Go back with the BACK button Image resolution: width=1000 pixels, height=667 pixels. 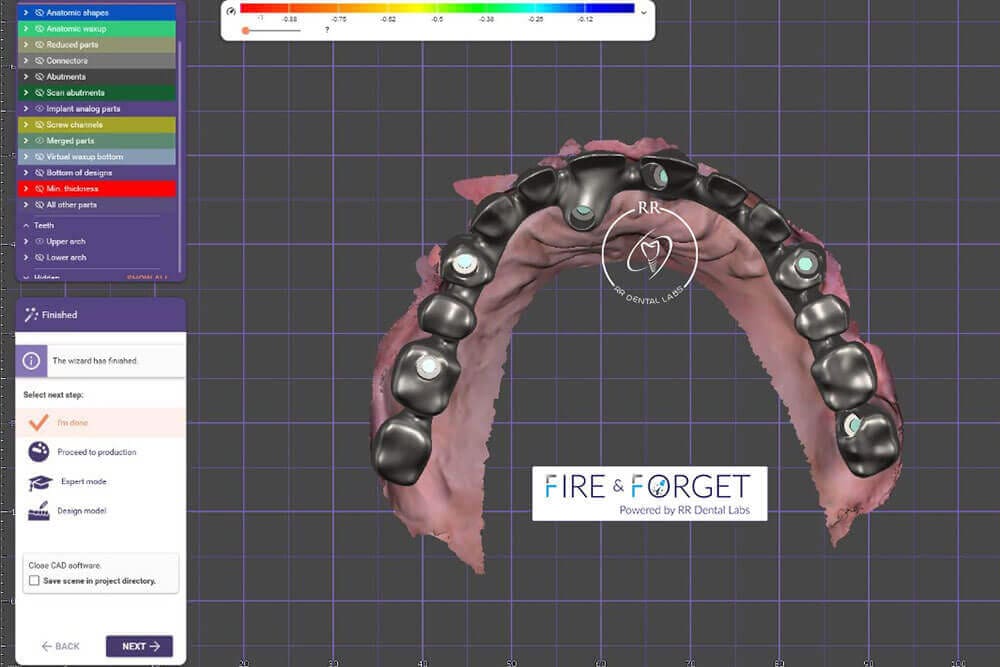[60, 646]
